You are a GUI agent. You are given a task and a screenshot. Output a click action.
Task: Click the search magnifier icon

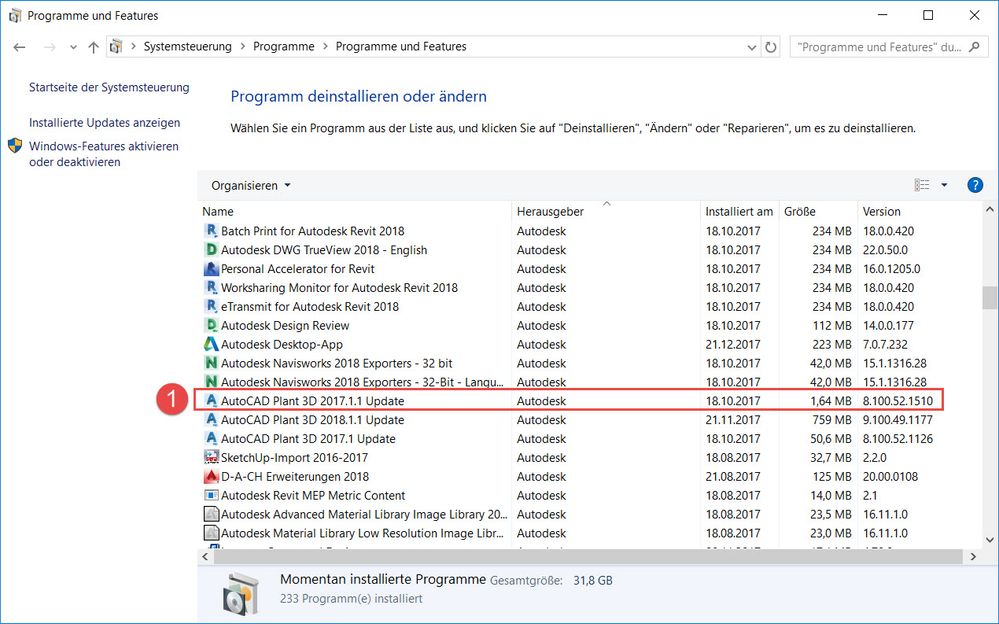point(974,47)
